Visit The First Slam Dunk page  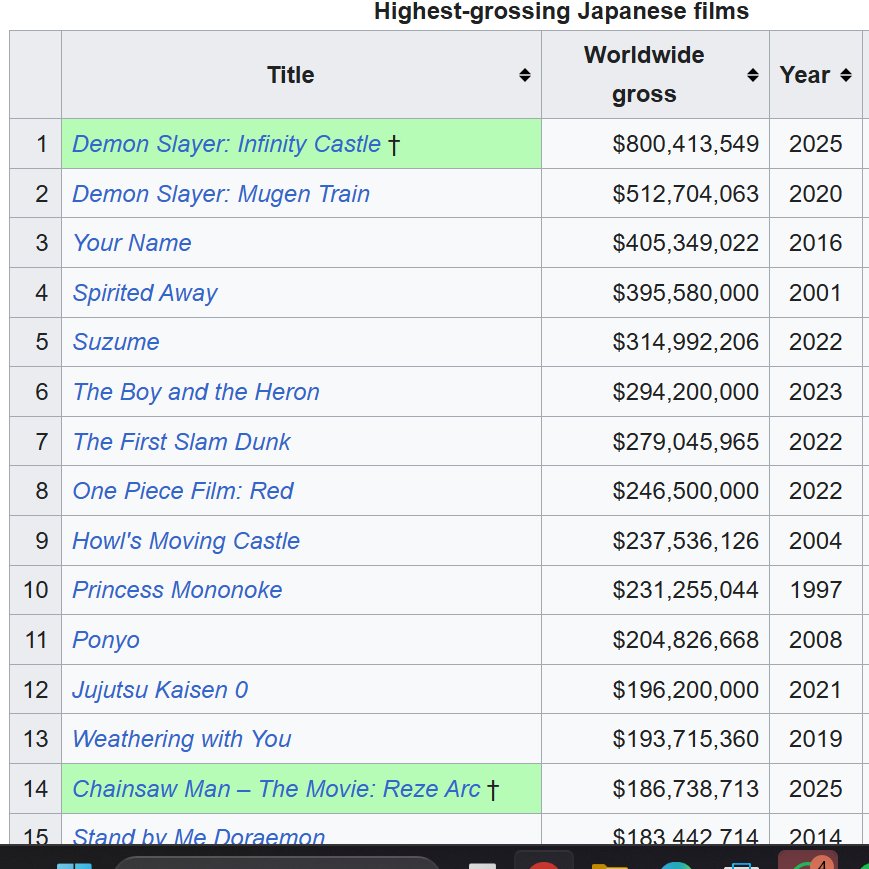(181, 442)
